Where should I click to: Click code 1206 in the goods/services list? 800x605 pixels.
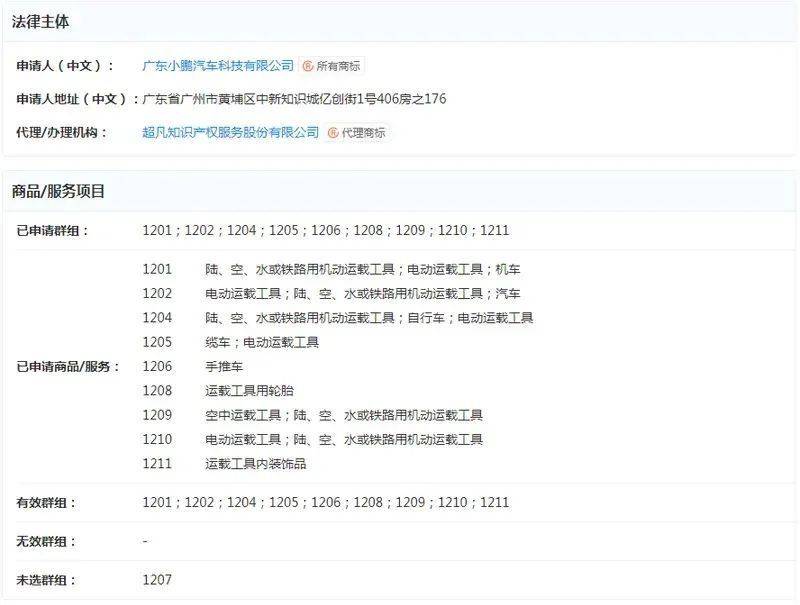tap(157, 366)
